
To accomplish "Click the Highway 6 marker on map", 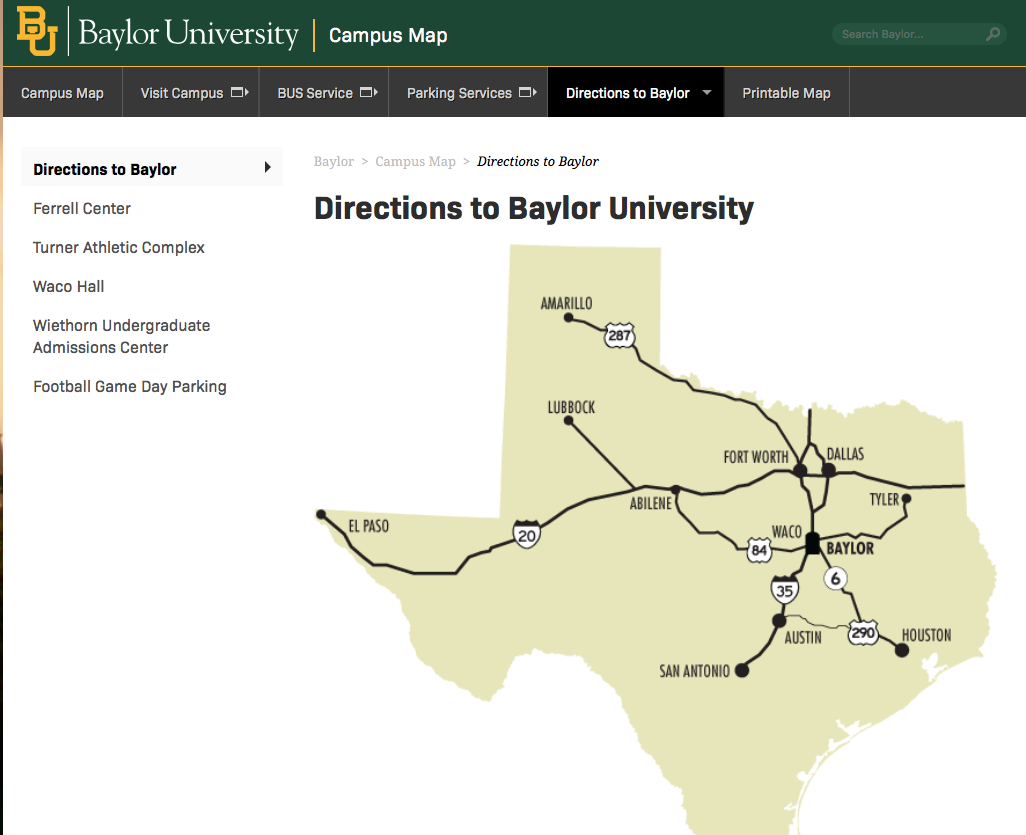I will [x=836, y=578].
